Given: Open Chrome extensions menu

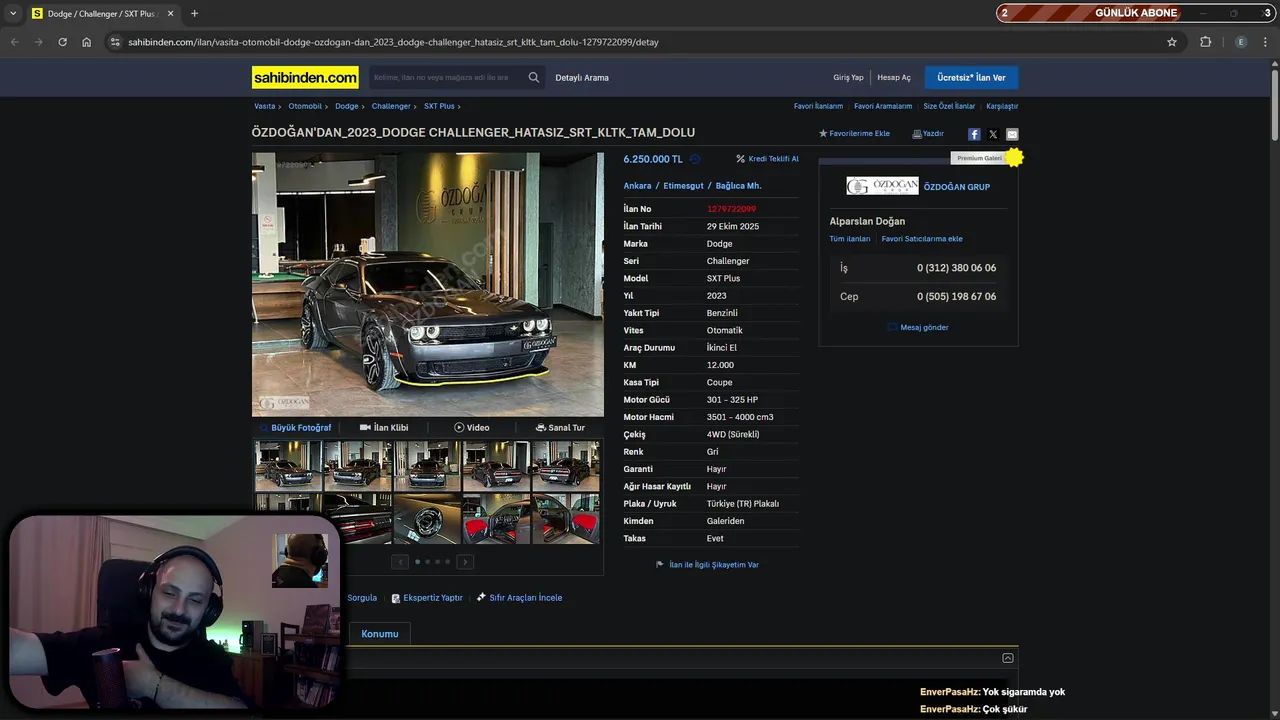Looking at the screenshot, I should (x=1205, y=42).
